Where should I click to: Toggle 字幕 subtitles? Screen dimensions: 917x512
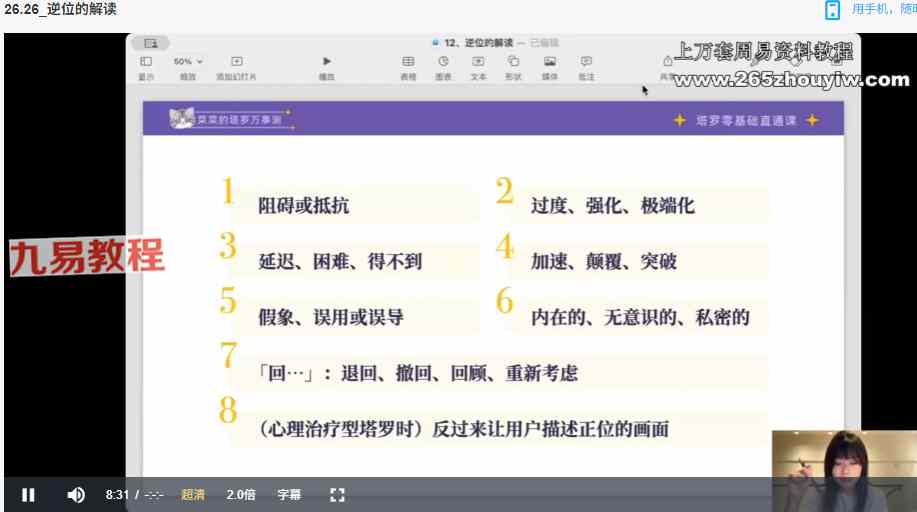click(289, 494)
